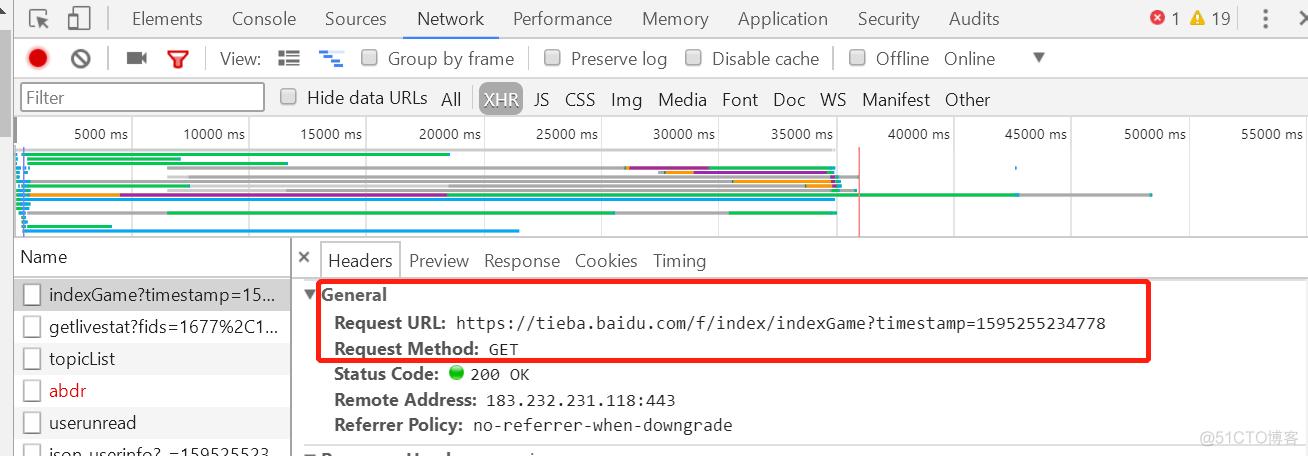
Task: Check Disable cache option
Action: point(693,58)
